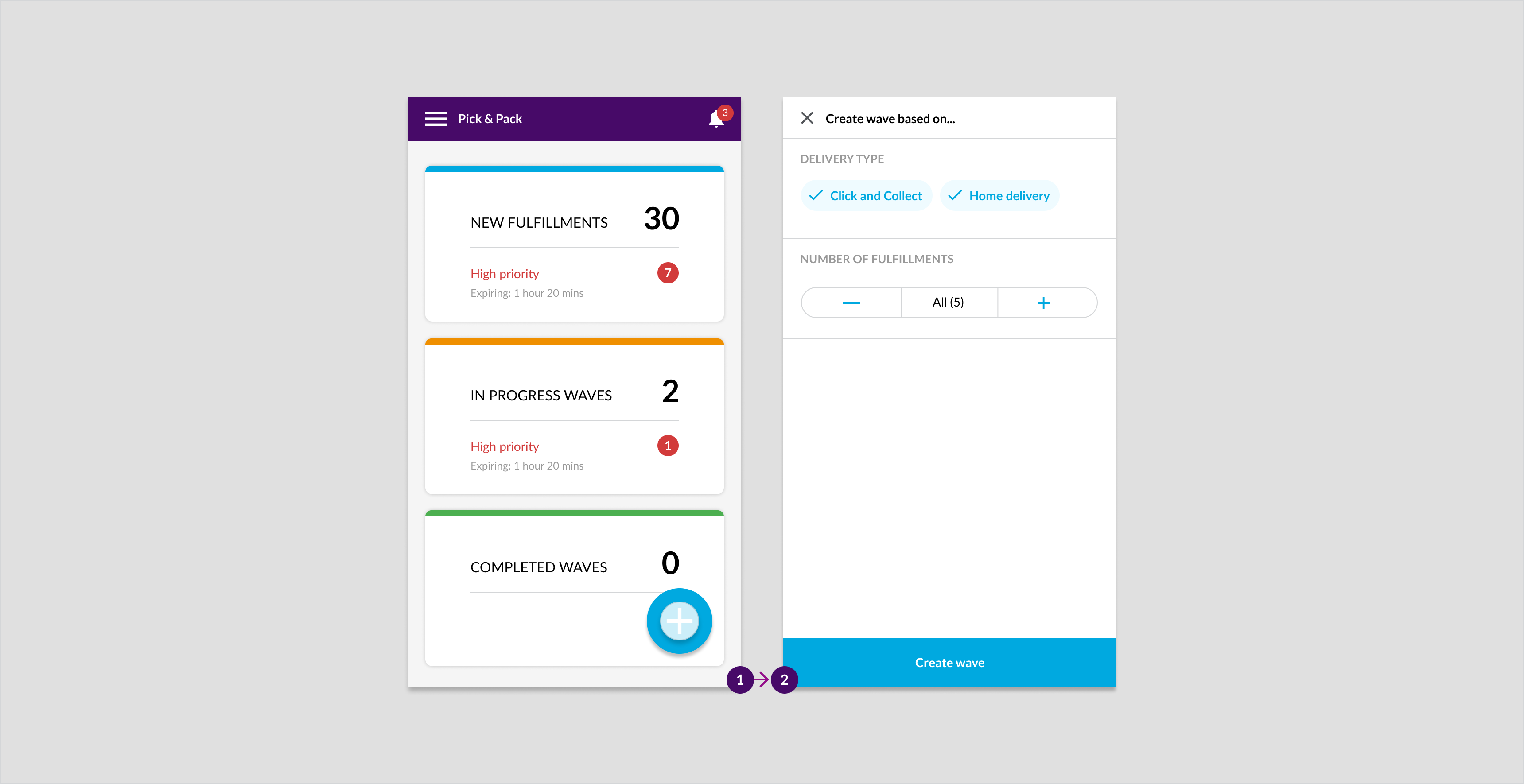Toggle Click and Collect delivery type

pyautogui.click(x=866, y=195)
